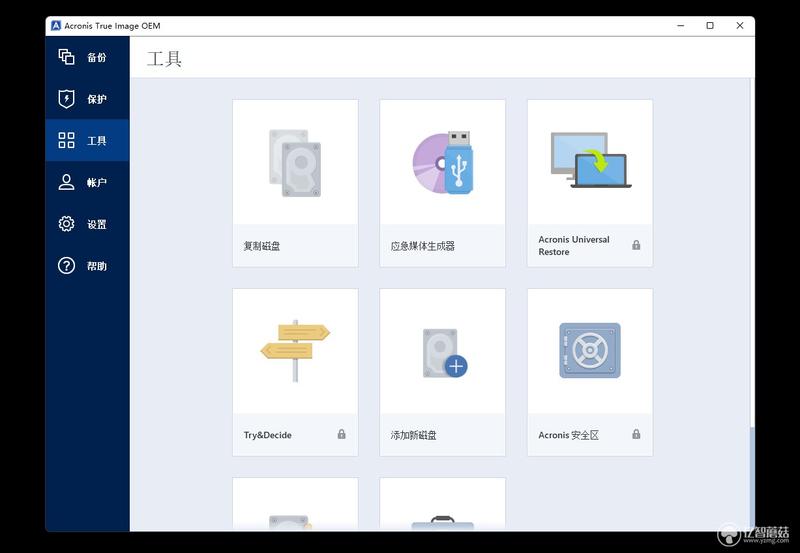
Task: Click the hard drive with plus icon
Action: (x=444, y=353)
